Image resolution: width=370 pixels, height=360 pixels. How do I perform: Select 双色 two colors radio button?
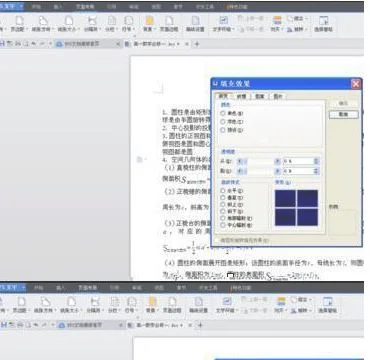pyautogui.click(x=223, y=122)
